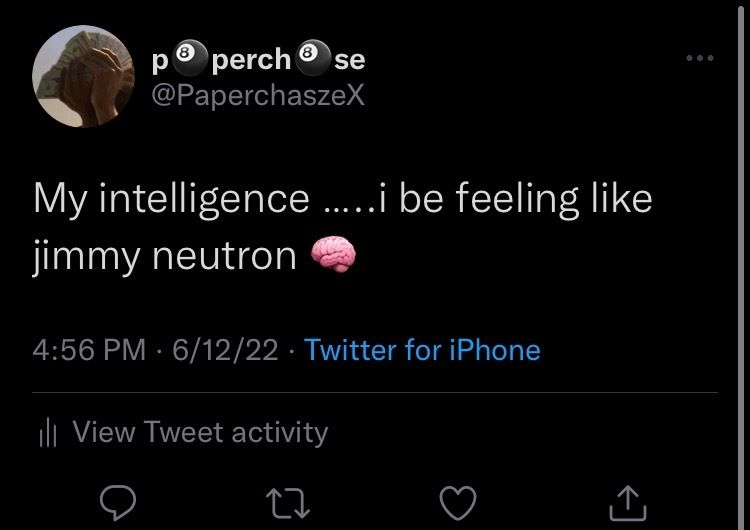Open the profile picture holding cash

pyautogui.click(x=83, y=76)
